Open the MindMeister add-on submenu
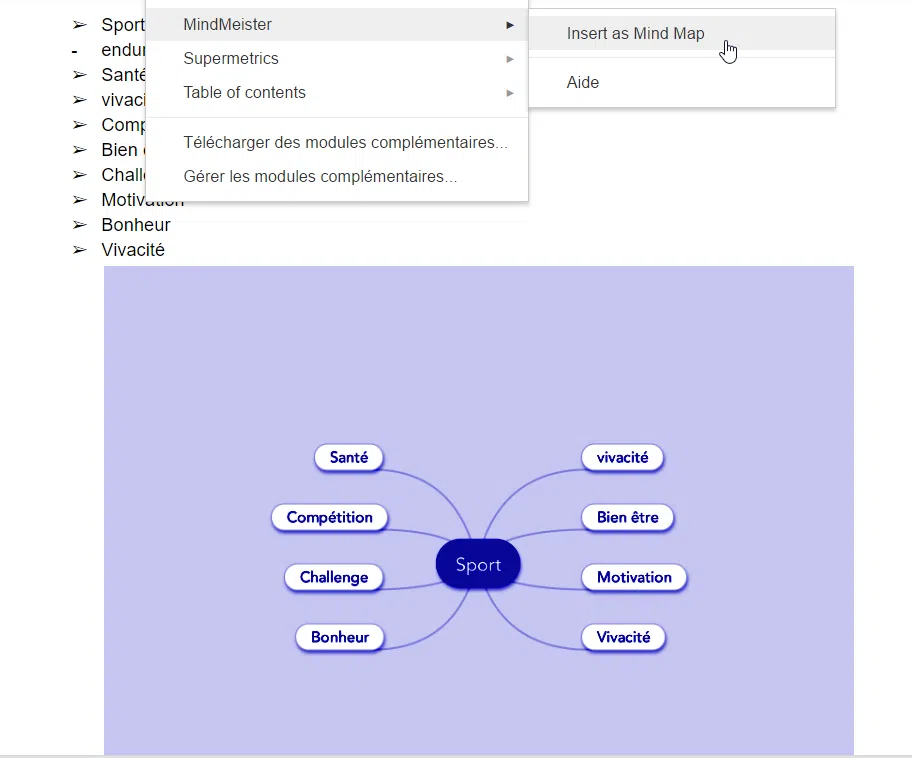Viewport: 912px width, 758px height. (337, 24)
